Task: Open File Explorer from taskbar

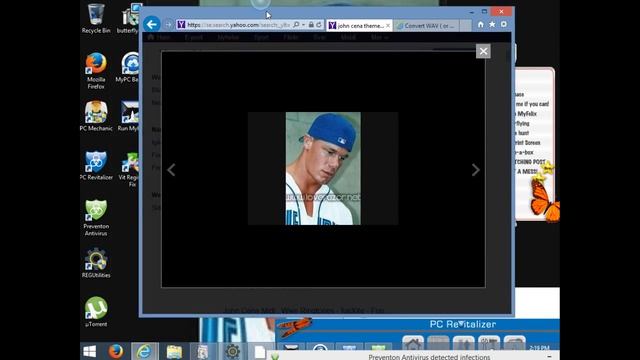Action: (x=174, y=351)
